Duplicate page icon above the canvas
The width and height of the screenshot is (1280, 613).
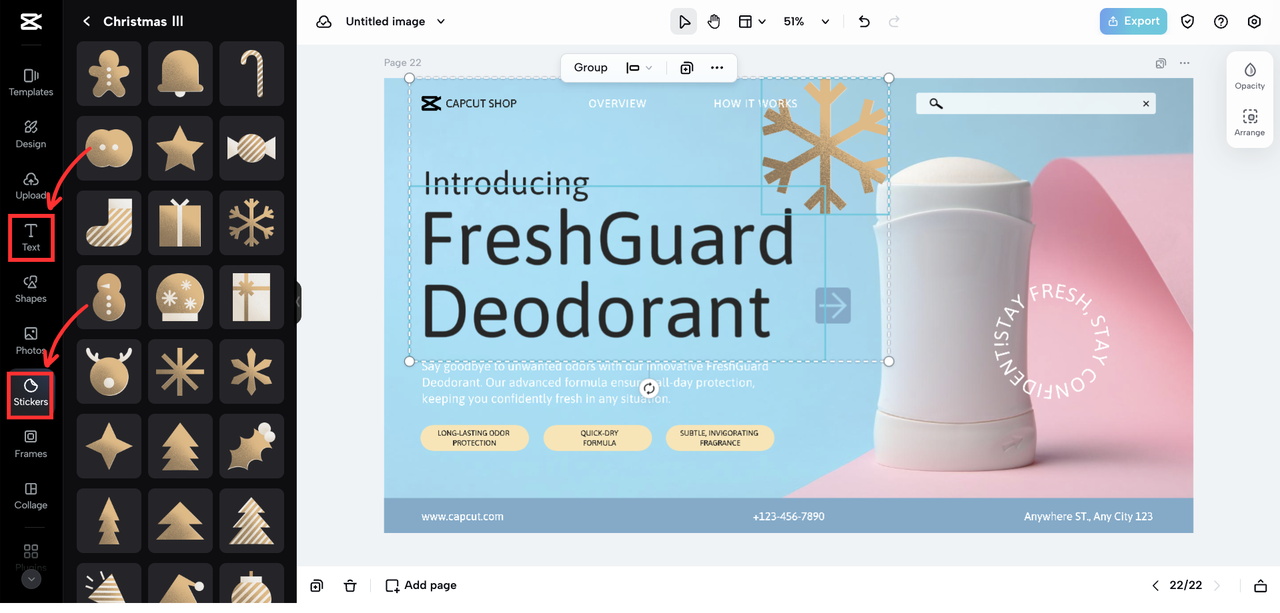(1161, 63)
